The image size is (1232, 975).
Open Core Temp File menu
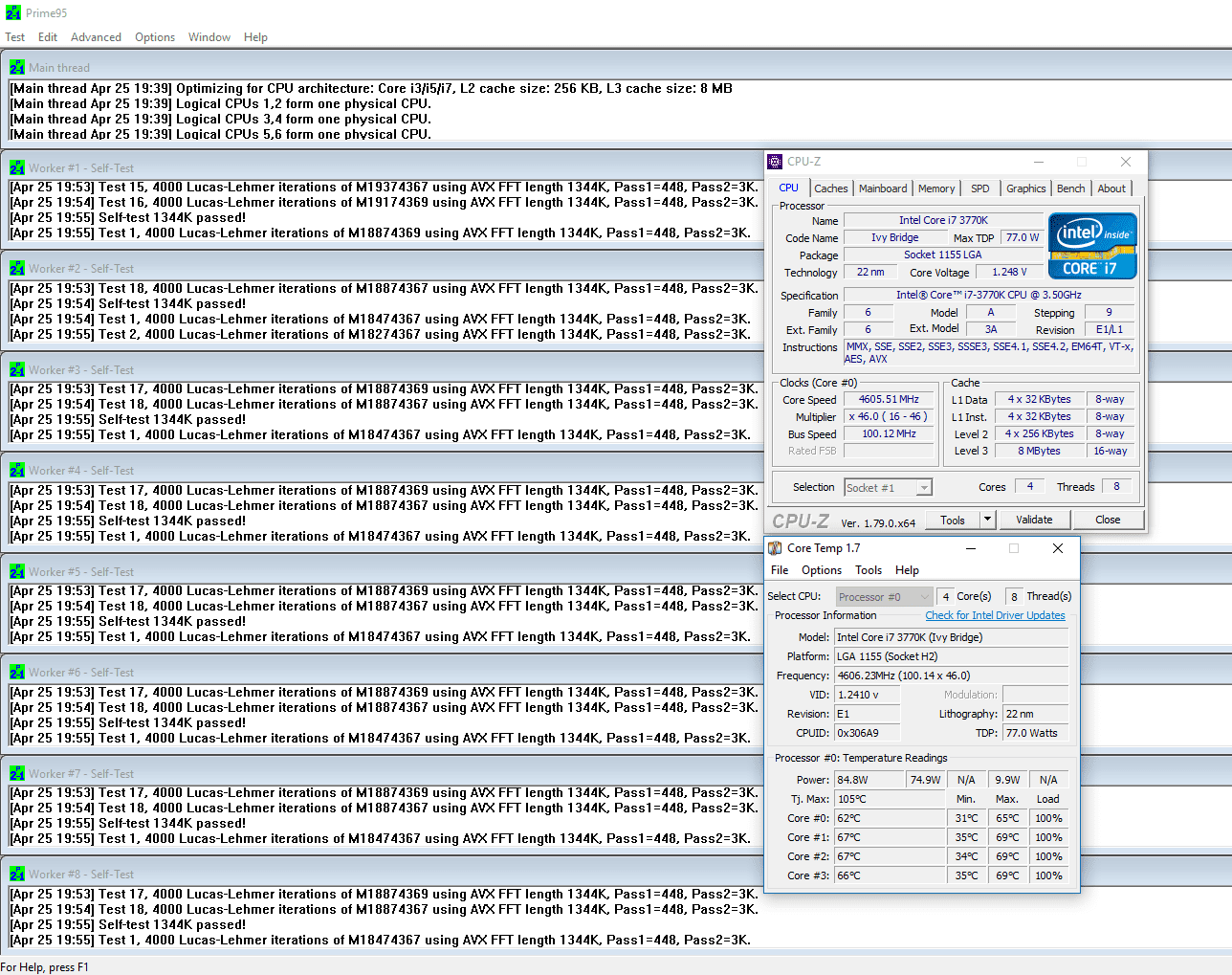[x=780, y=570]
